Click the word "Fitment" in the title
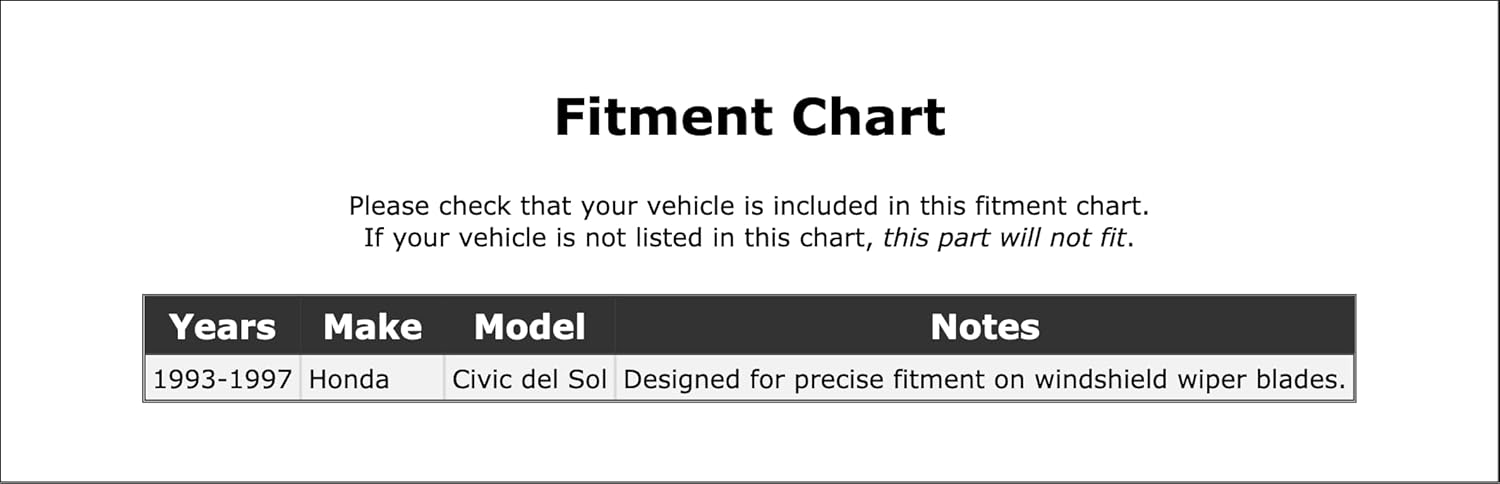Image resolution: width=1500 pixels, height=484 pixels. (666, 117)
